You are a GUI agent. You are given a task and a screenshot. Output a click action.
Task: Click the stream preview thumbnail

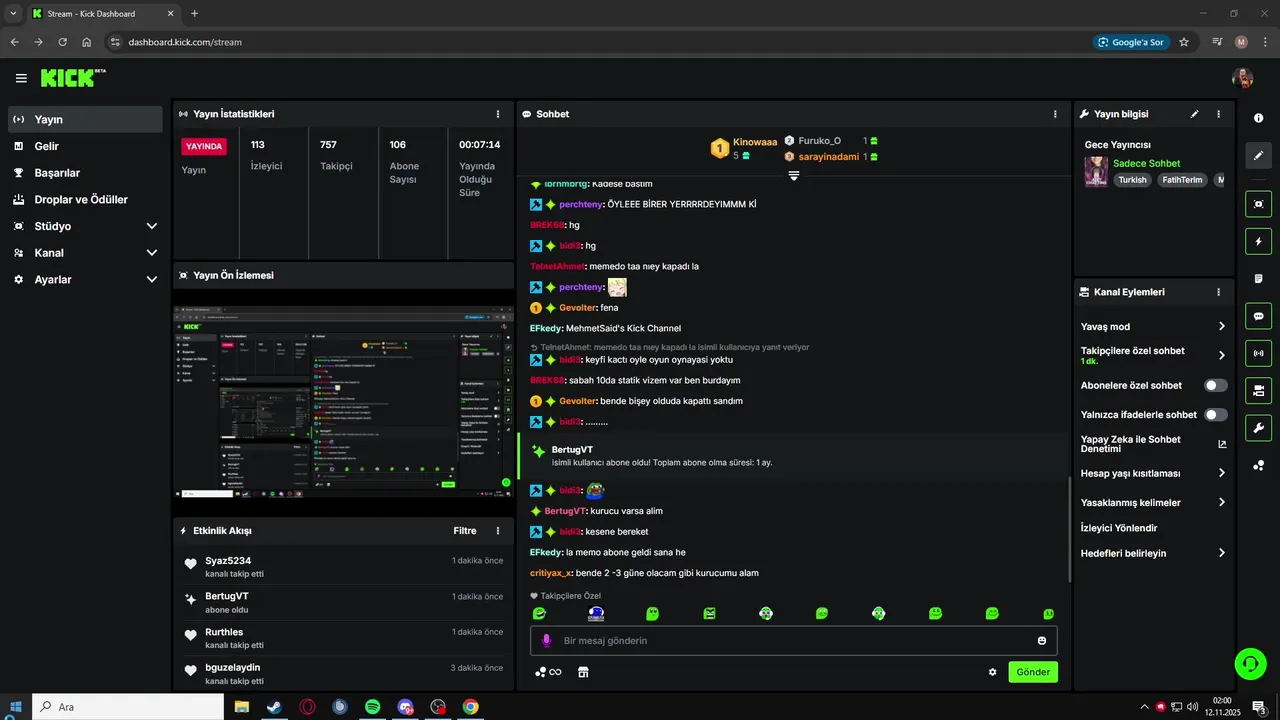pyautogui.click(x=343, y=401)
